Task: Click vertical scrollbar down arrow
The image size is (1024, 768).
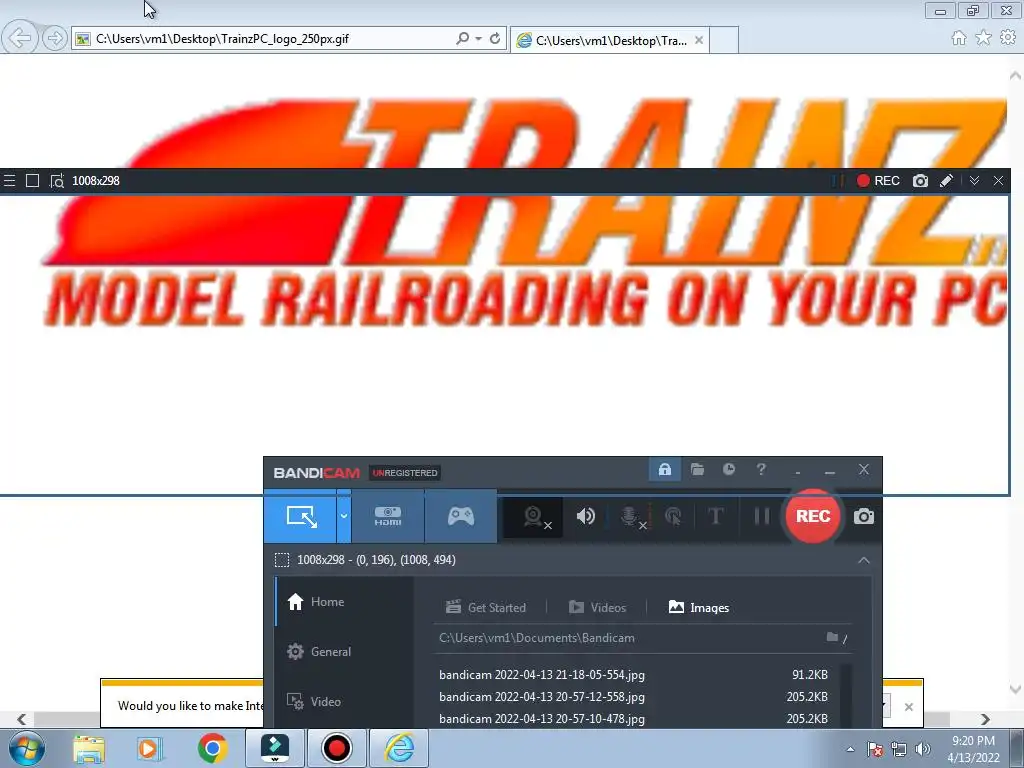Action: tap(1016, 688)
